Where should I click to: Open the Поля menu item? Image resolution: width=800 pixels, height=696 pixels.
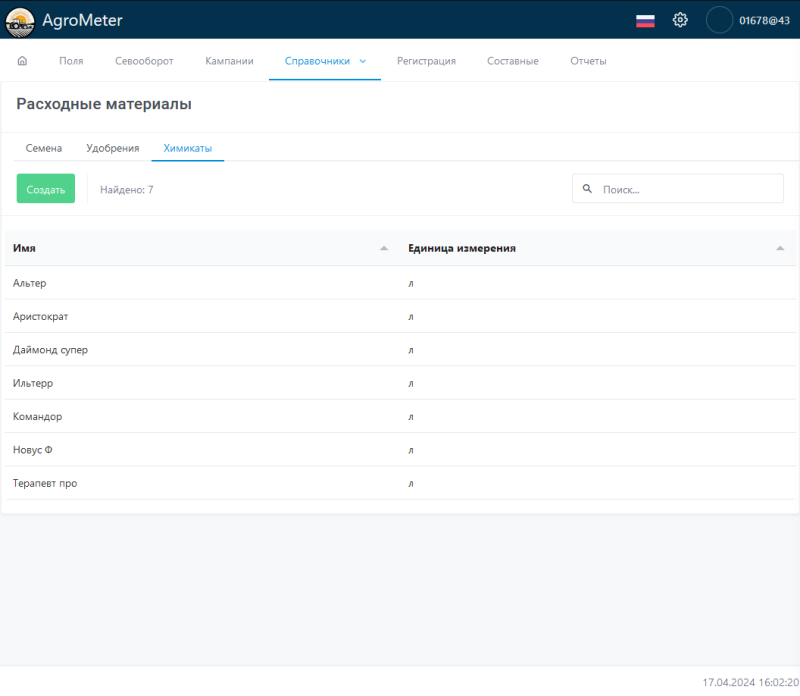point(71,61)
